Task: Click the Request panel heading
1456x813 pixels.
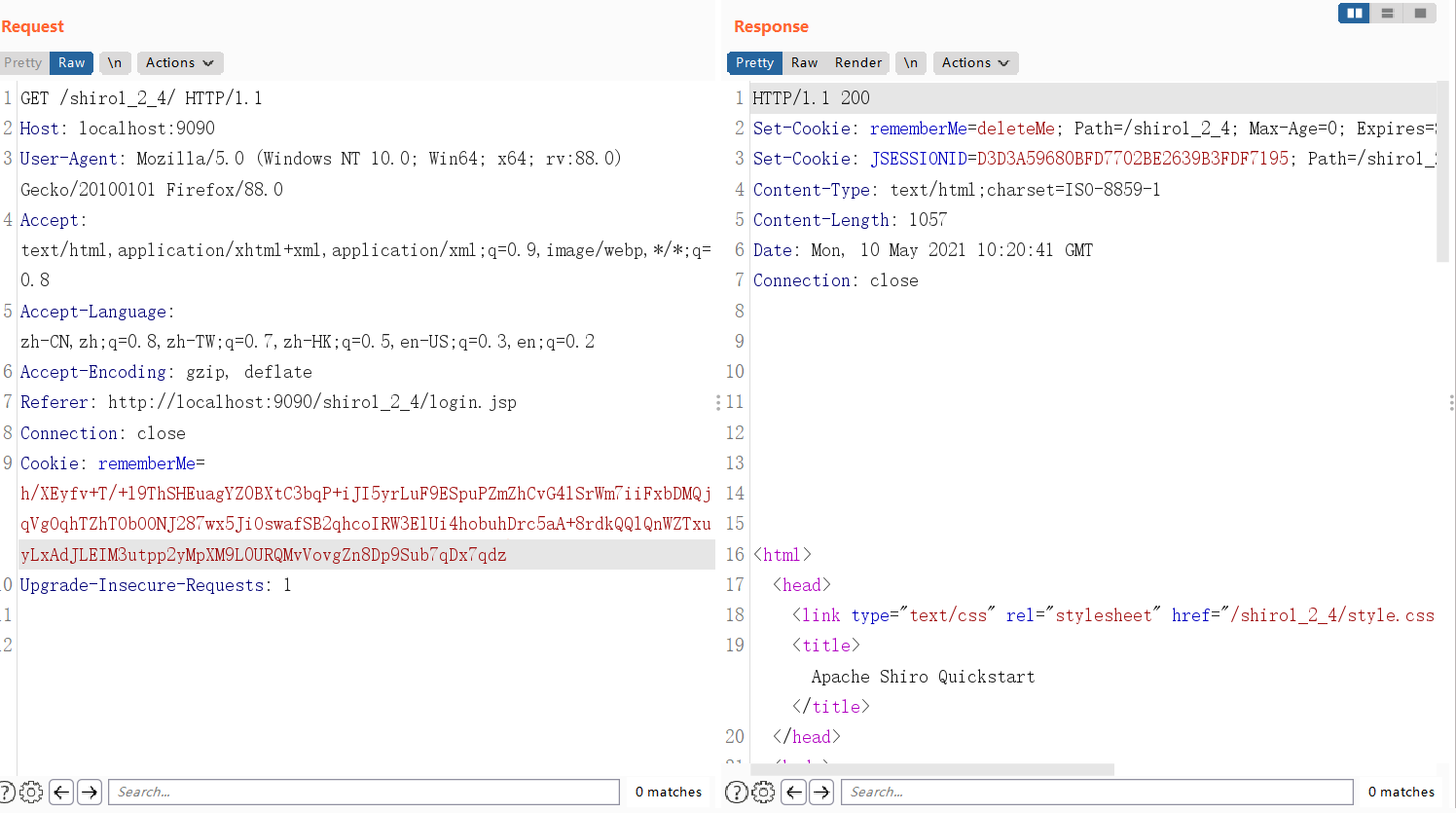Action: coord(33,26)
